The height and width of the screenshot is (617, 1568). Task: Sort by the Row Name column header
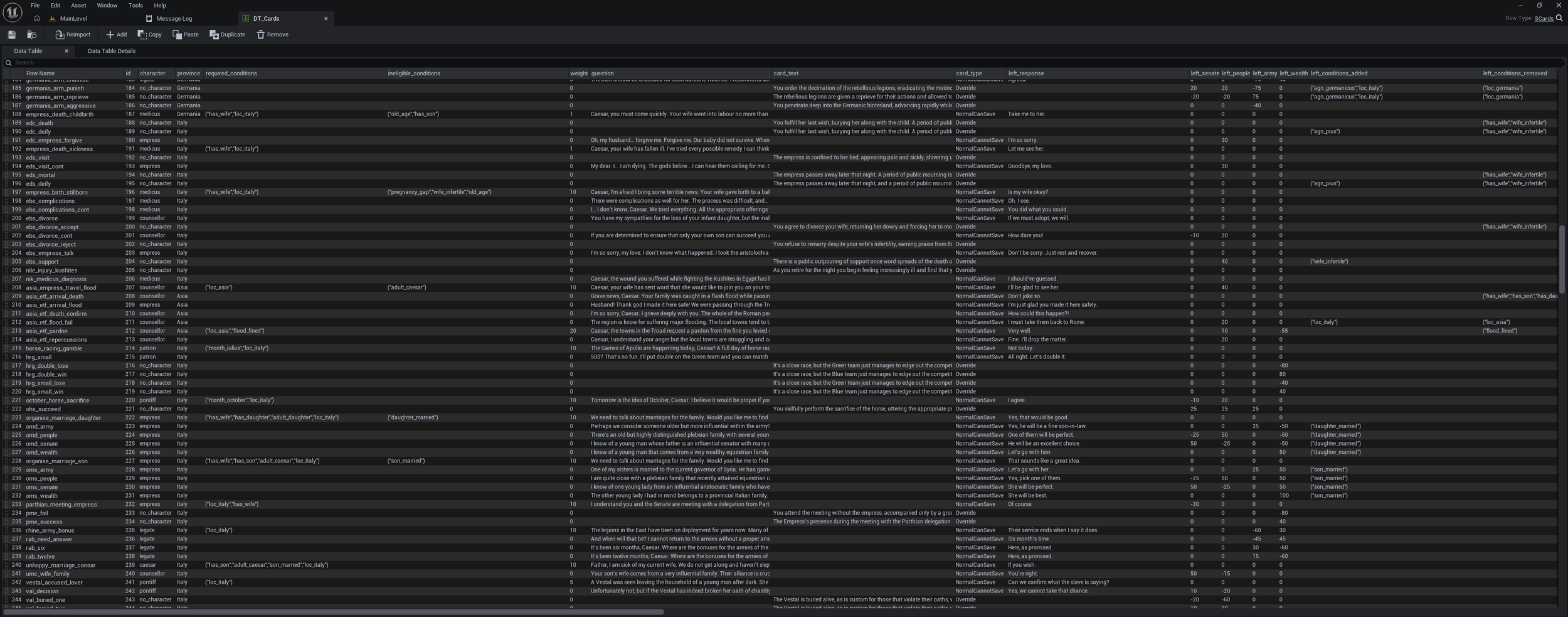pos(74,73)
